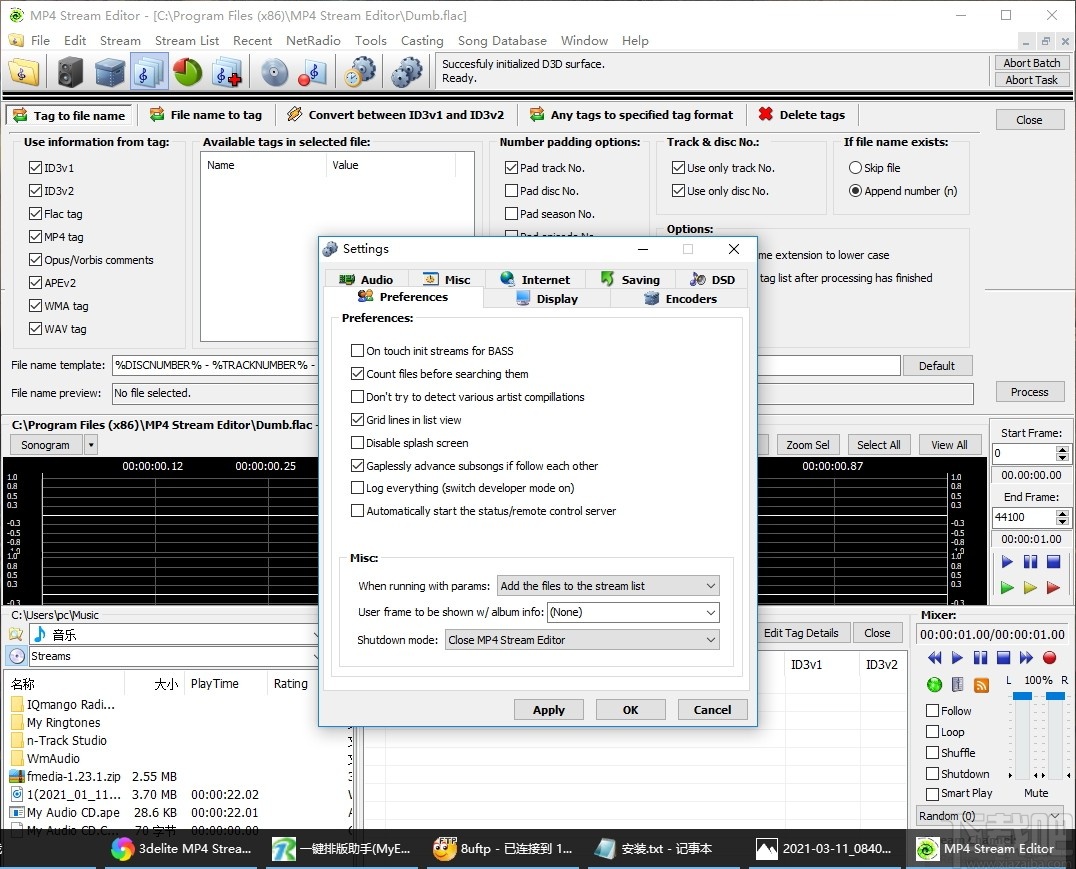Click the RSS feed icon in the Mixer panel

pos(981,684)
